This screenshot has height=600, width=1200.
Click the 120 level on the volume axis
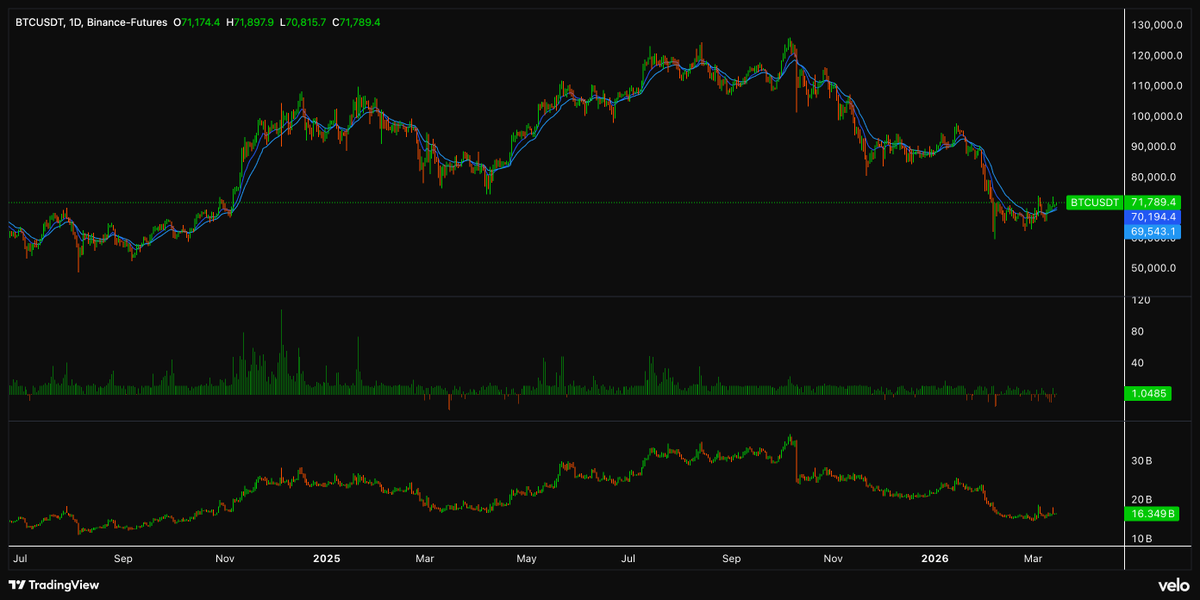click(1141, 300)
